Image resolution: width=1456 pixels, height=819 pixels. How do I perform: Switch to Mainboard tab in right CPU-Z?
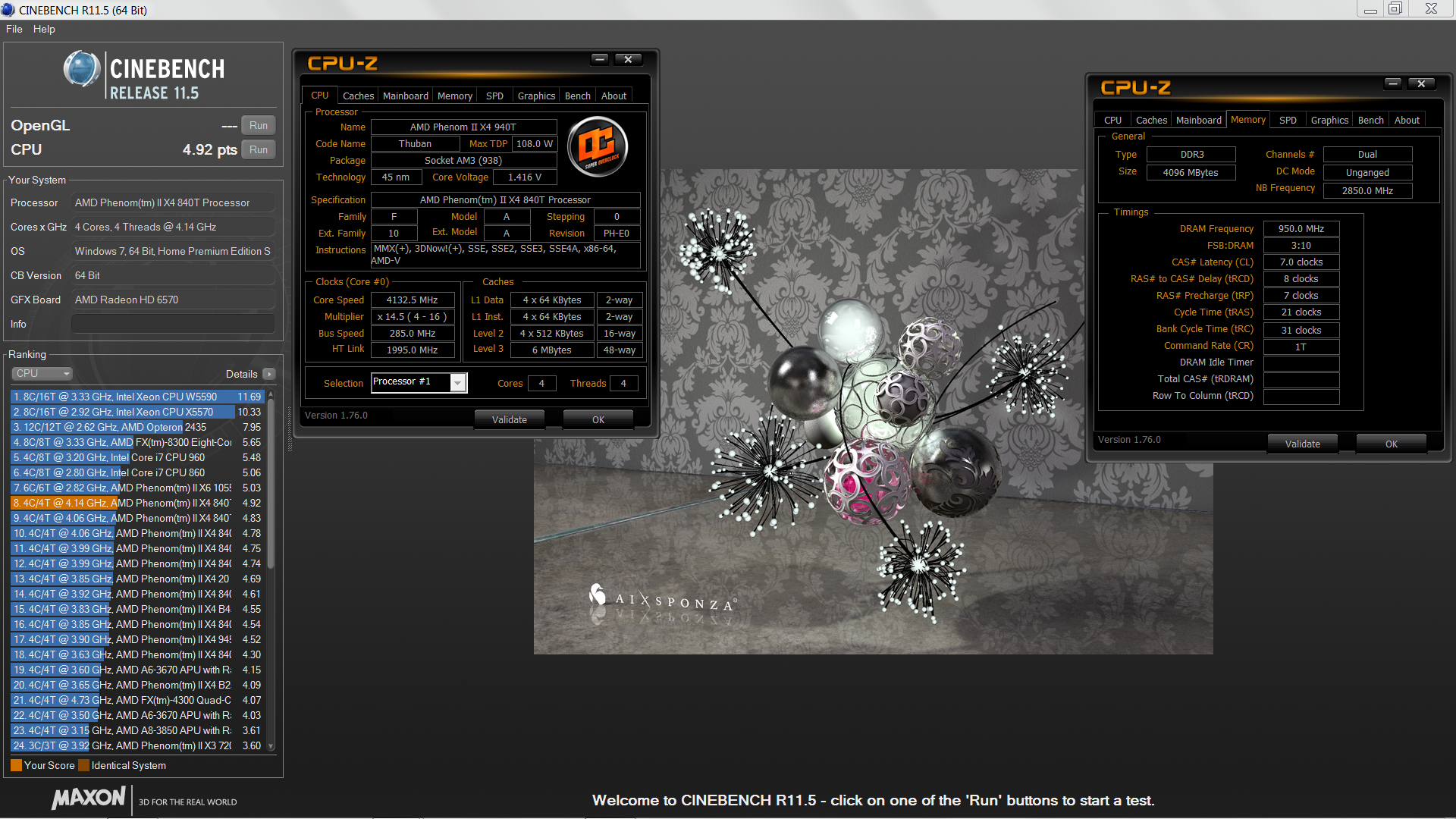point(1199,121)
